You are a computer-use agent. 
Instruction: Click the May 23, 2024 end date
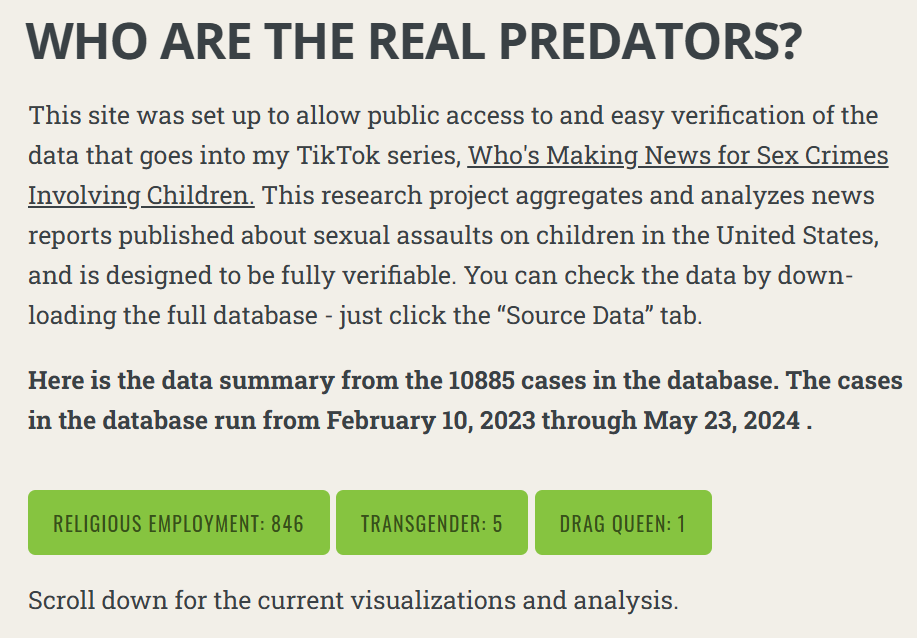point(721,420)
